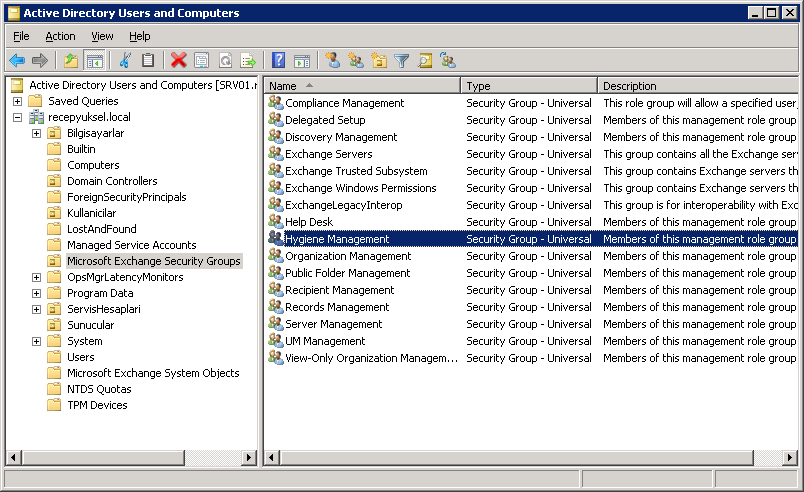
Task: Create new group with toolbar icon
Action: click(x=356, y=61)
